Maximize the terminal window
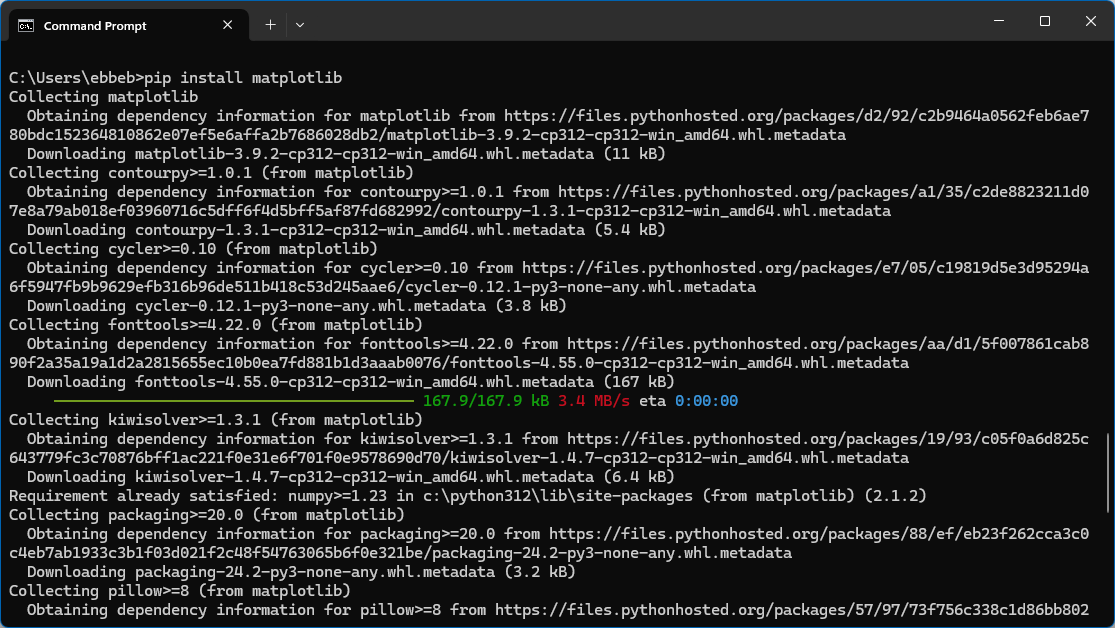 (1044, 21)
